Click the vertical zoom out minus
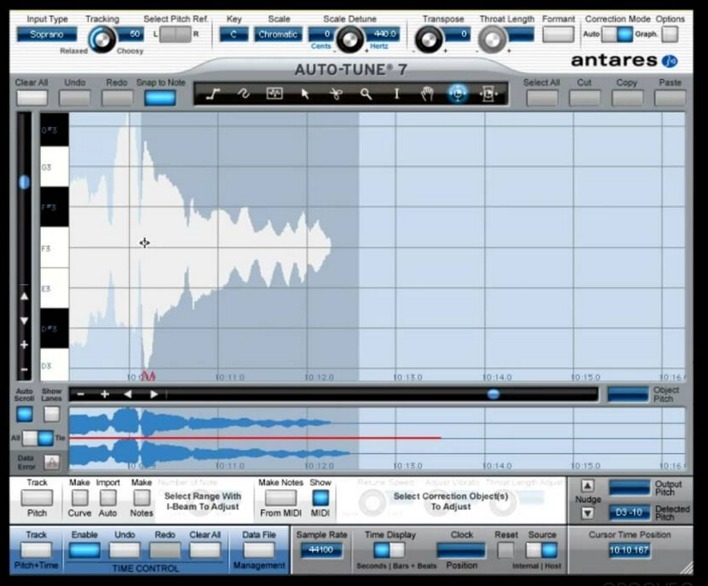This screenshot has height=586, width=708. click(24, 369)
